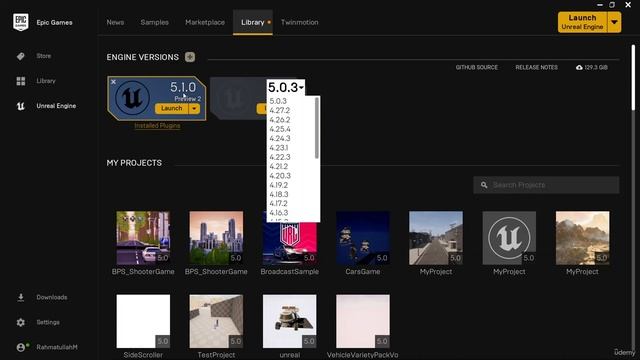The image size is (640, 360).
Task: Click the MY PROJECTS heading
Action: (134, 163)
